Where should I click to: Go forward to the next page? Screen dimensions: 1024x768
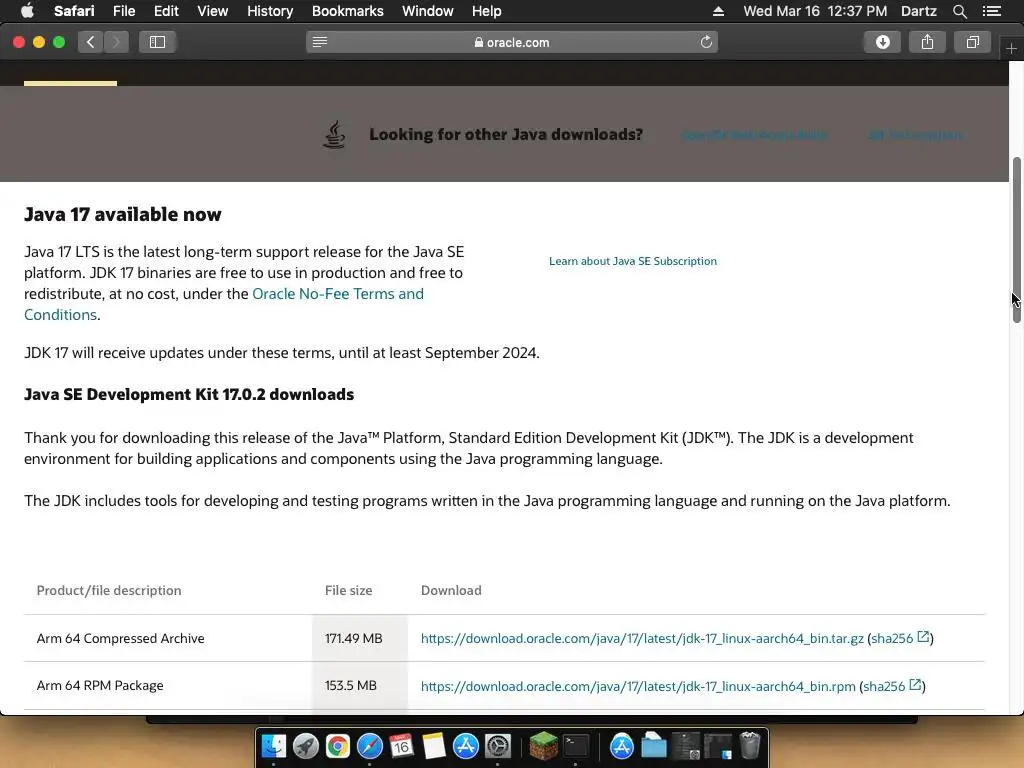[116, 42]
